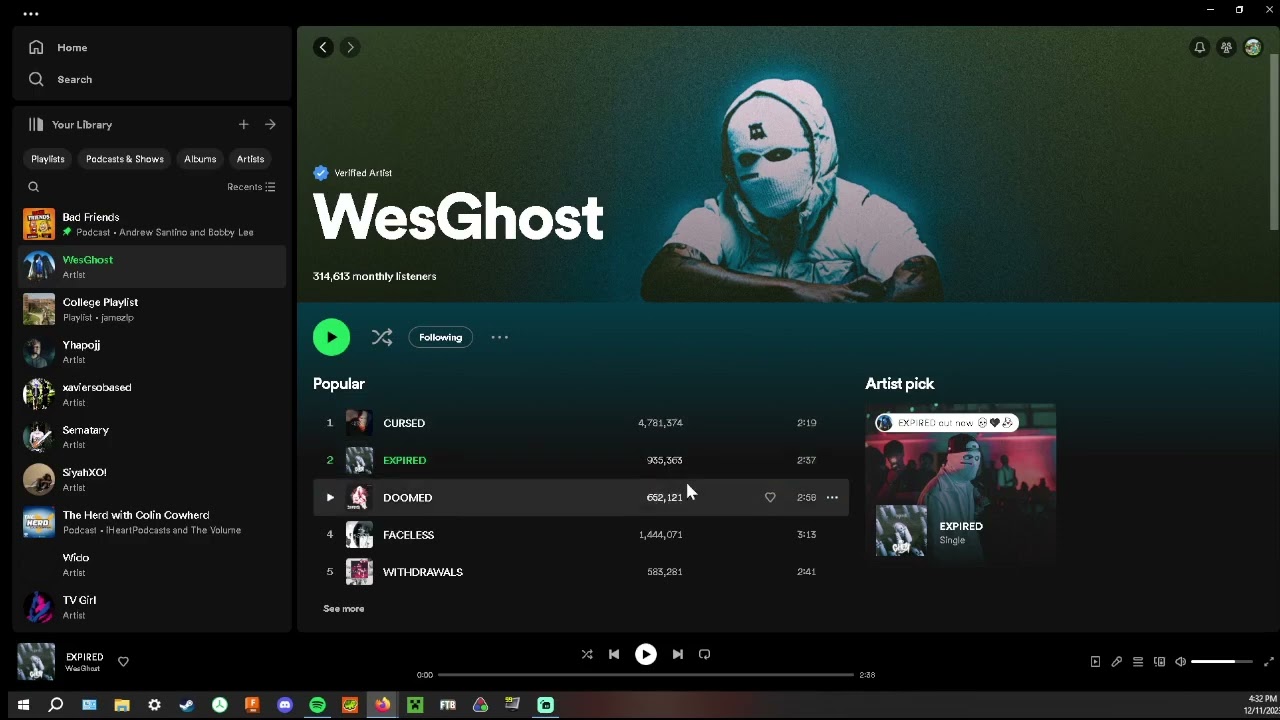1280x720 pixels.
Task: Mute the volume speaker icon
Action: point(1180,662)
